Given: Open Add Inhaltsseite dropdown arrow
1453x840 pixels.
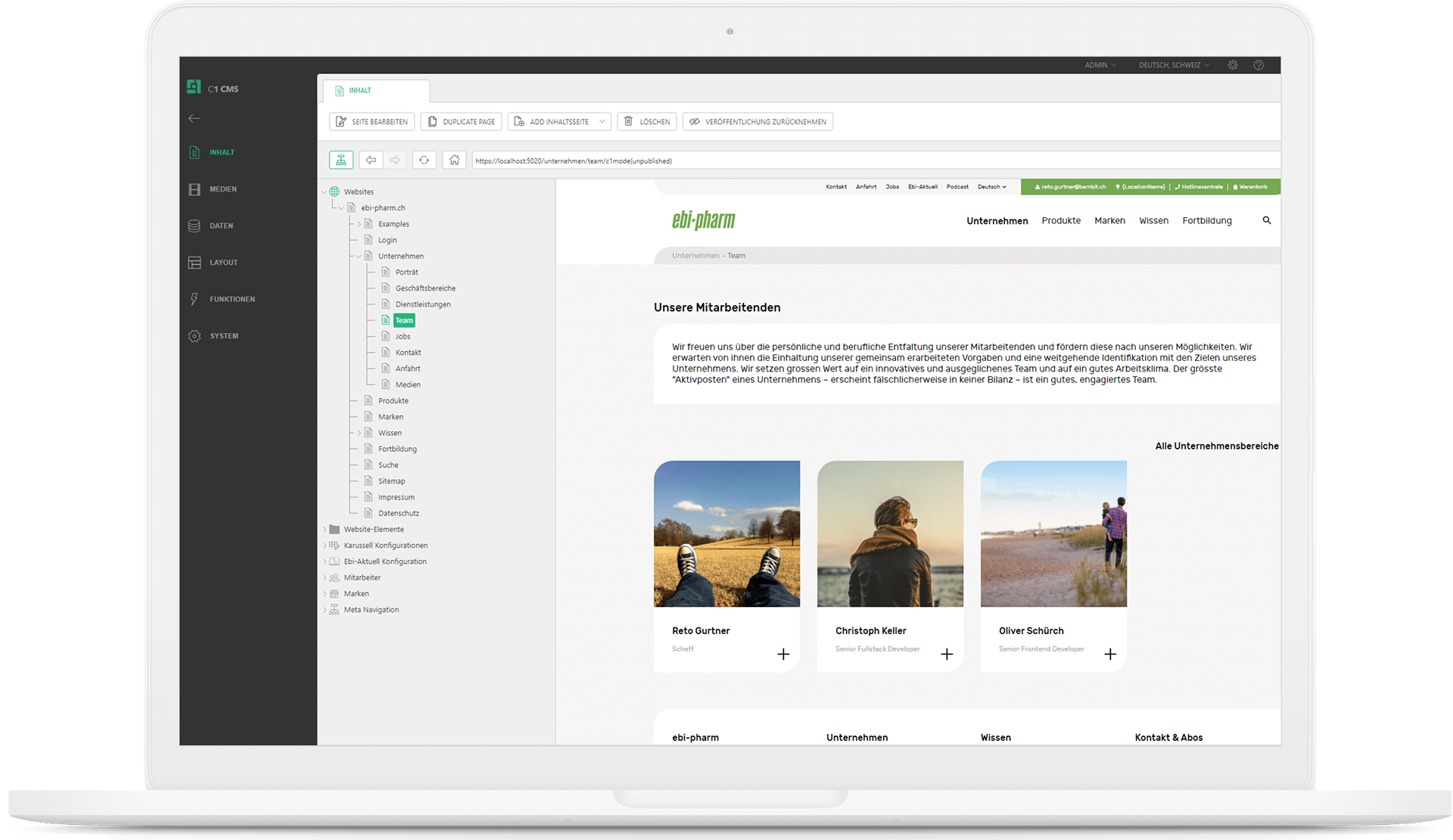Looking at the screenshot, I should 602,122.
